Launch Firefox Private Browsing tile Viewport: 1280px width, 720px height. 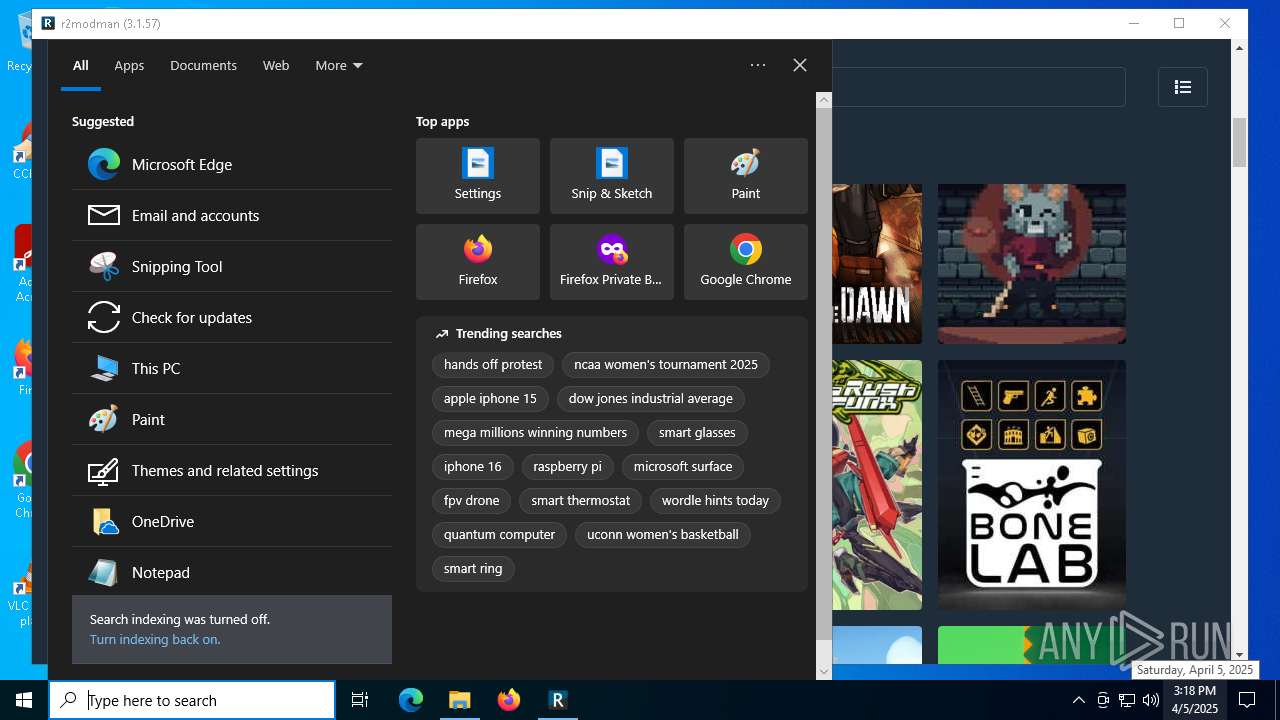tap(612, 262)
